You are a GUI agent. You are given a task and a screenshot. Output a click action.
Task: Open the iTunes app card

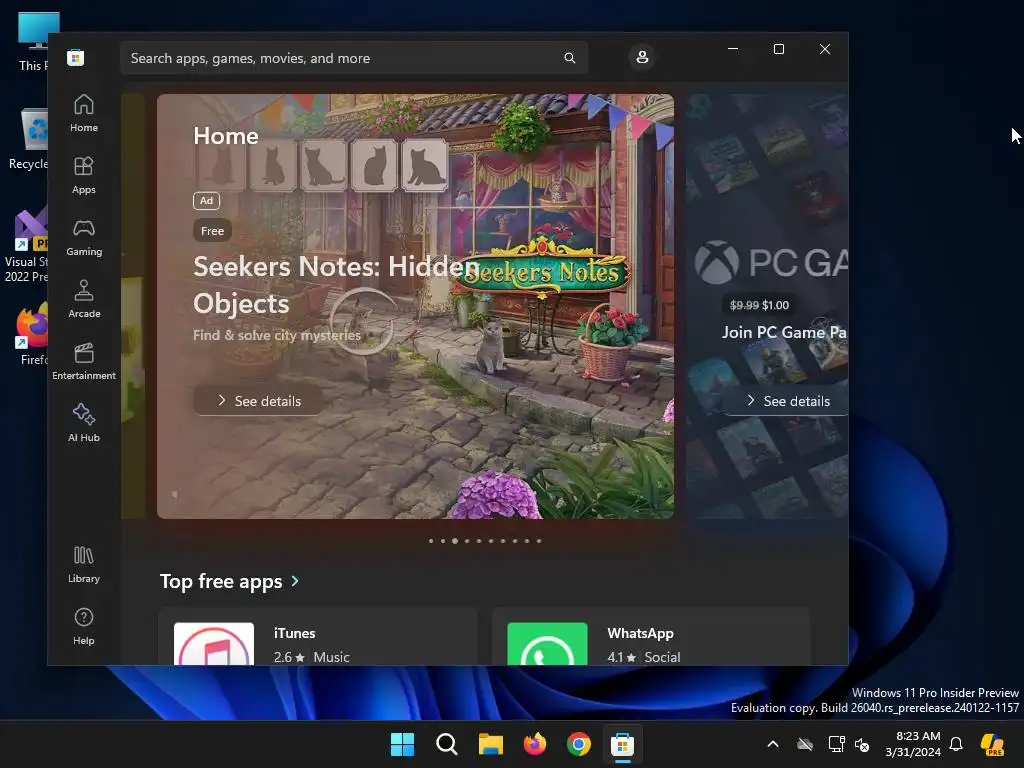(318, 637)
